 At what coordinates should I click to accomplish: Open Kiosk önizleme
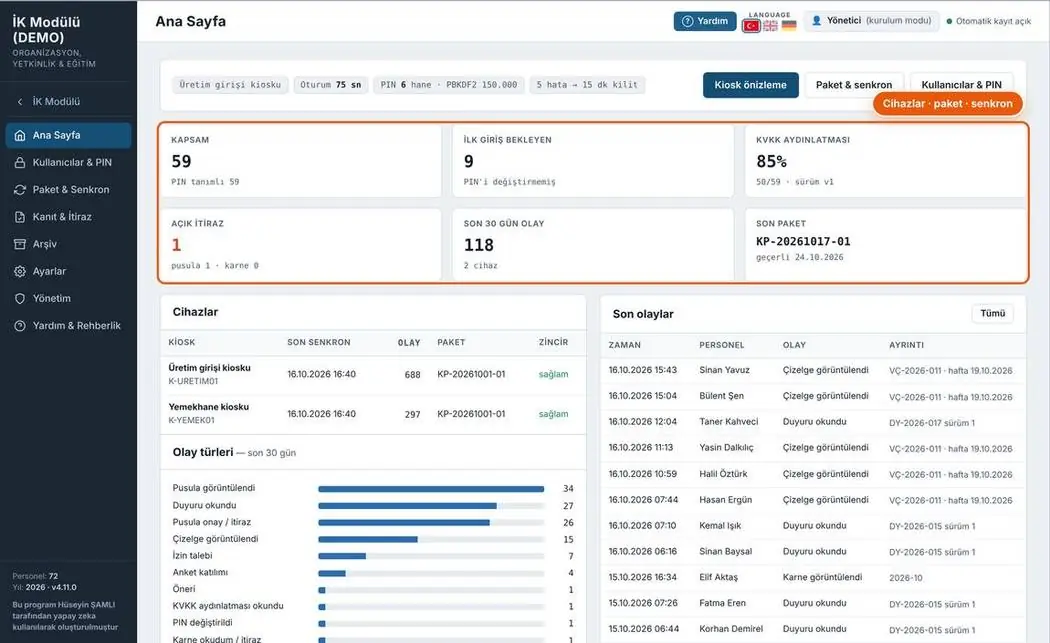coord(751,85)
